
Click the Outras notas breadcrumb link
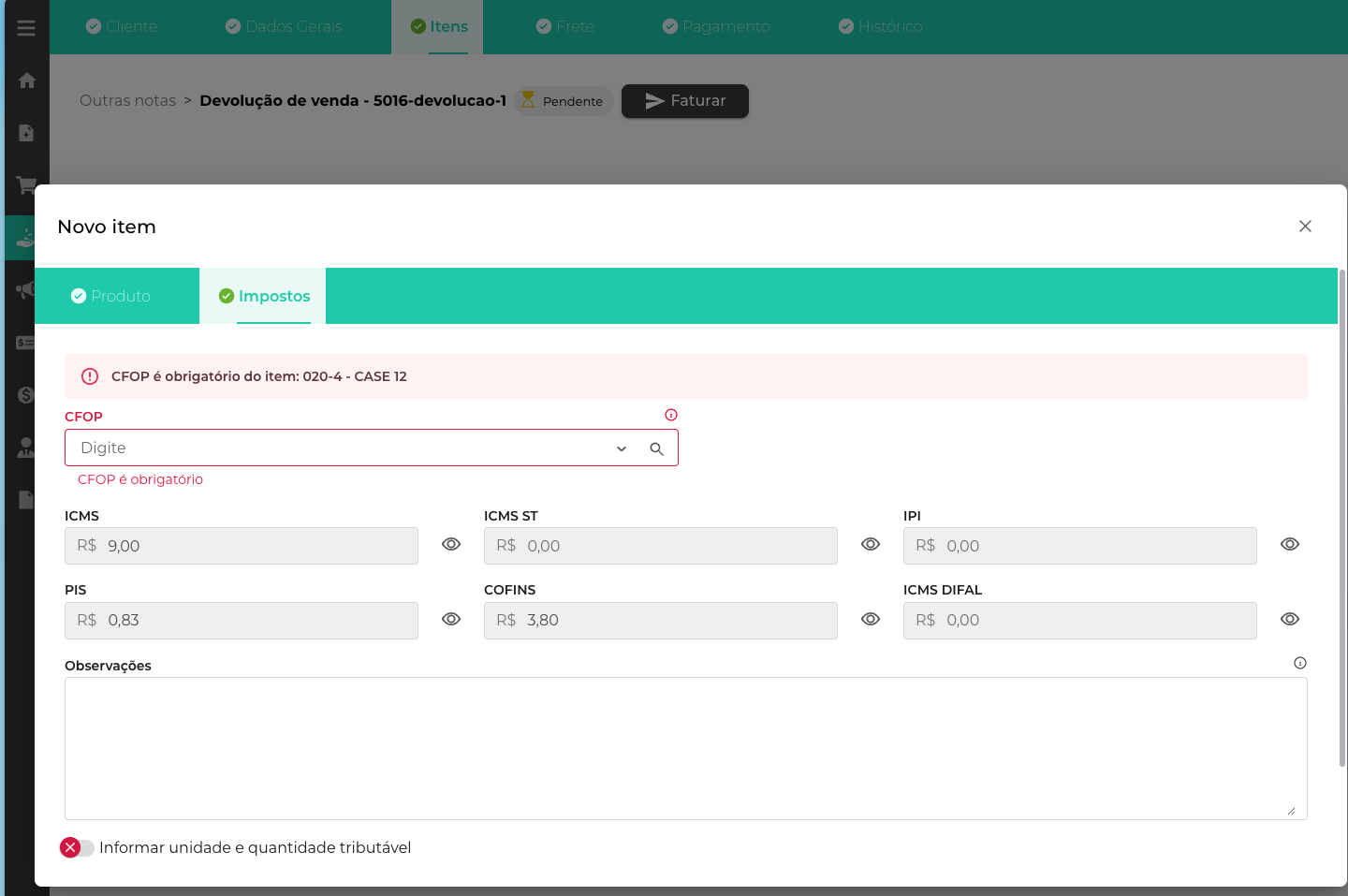127,101
